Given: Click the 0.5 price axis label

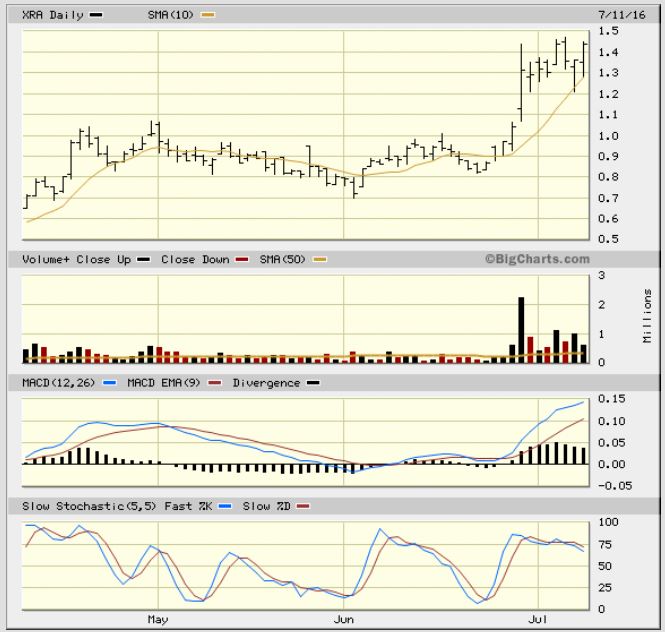Looking at the screenshot, I should (608, 239).
